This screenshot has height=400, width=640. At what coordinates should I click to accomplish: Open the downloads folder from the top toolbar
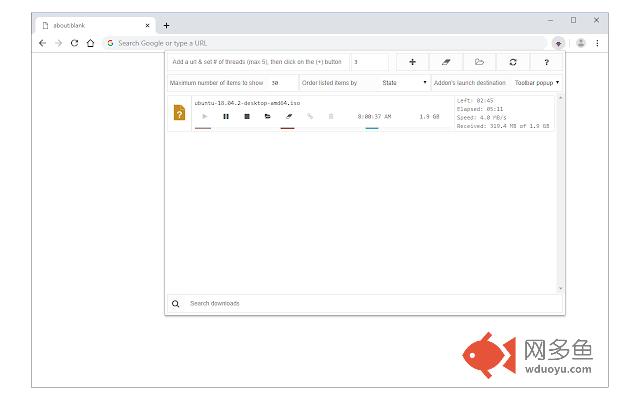pos(479,62)
